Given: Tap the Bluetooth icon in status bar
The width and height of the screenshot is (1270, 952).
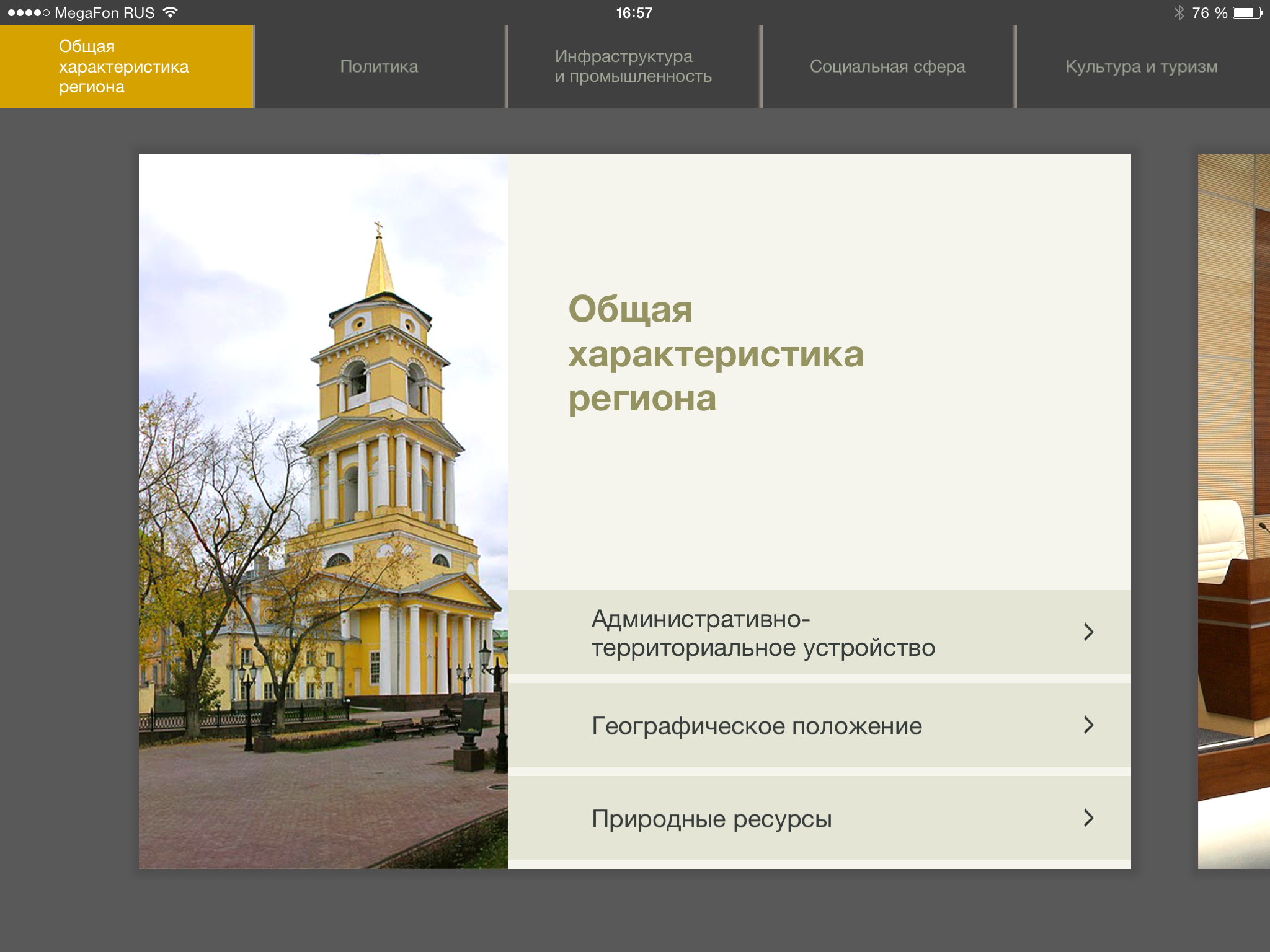Looking at the screenshot, I should pyautogui.click(x=1178, y=13).
